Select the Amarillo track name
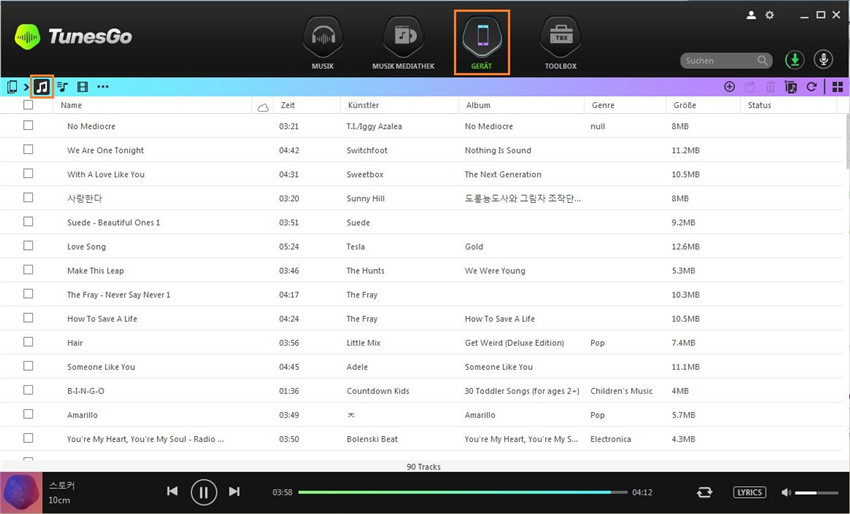The height and width of the screenshot is (514, 850). [x=82, y=415]
